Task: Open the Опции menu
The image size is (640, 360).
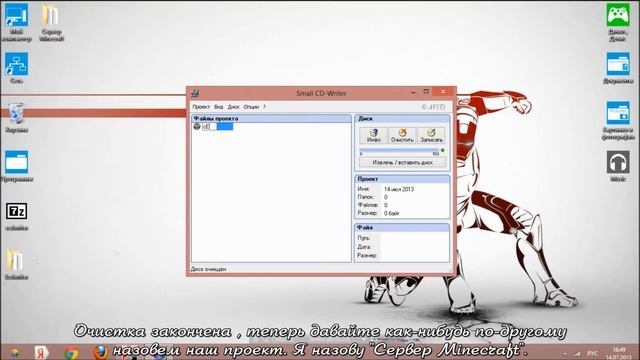Action: pos(251,107)
